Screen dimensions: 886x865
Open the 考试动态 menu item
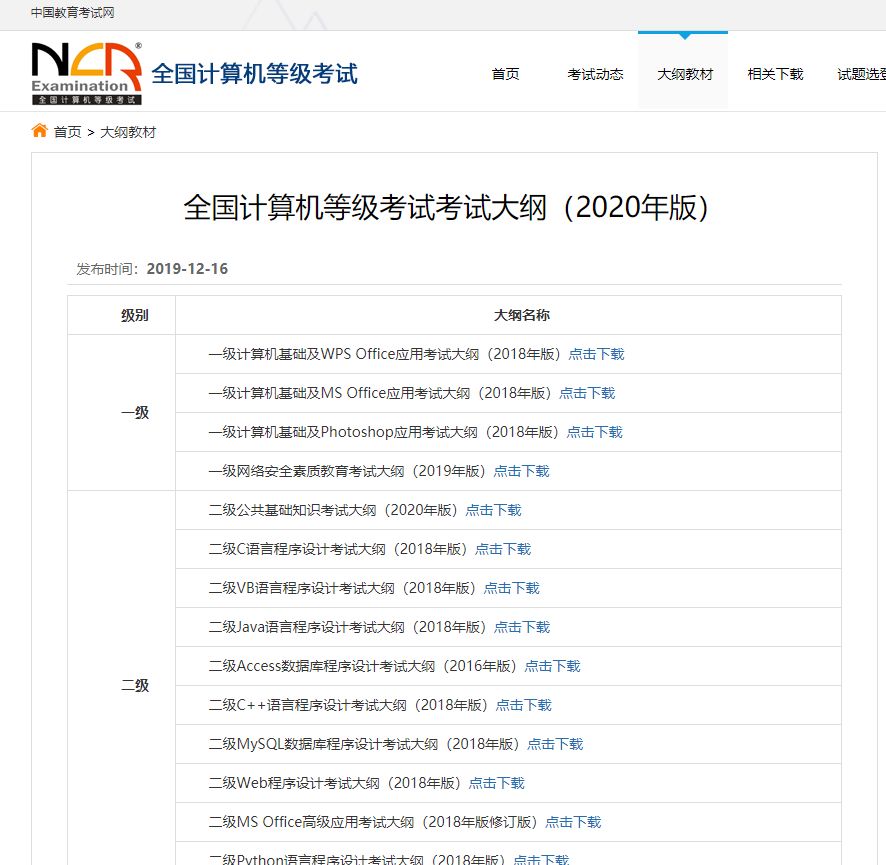click(x=595, y=73)
